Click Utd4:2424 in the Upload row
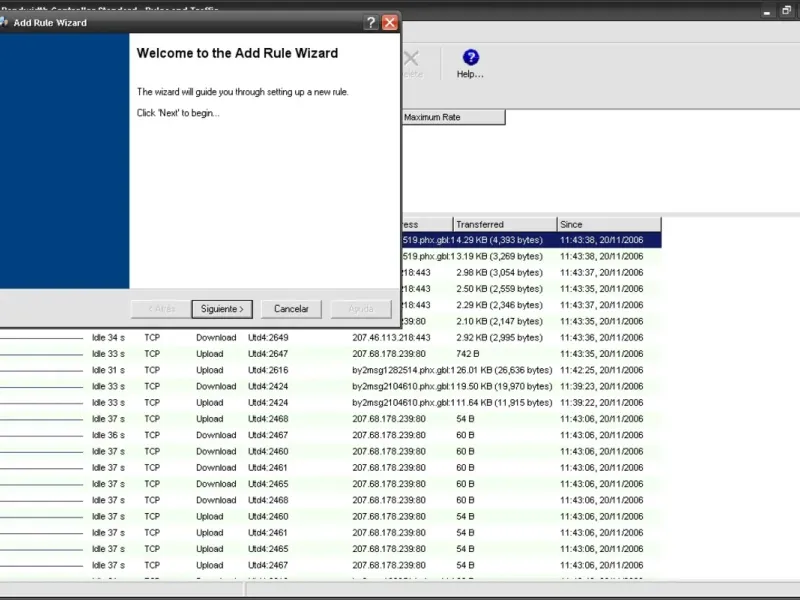This screenshot has width=800, height=600. point(268,403)
